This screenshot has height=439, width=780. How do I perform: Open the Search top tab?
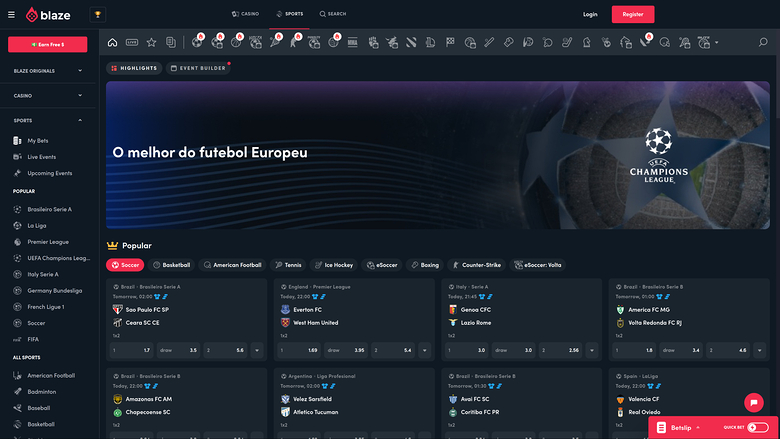pos(333,14)
